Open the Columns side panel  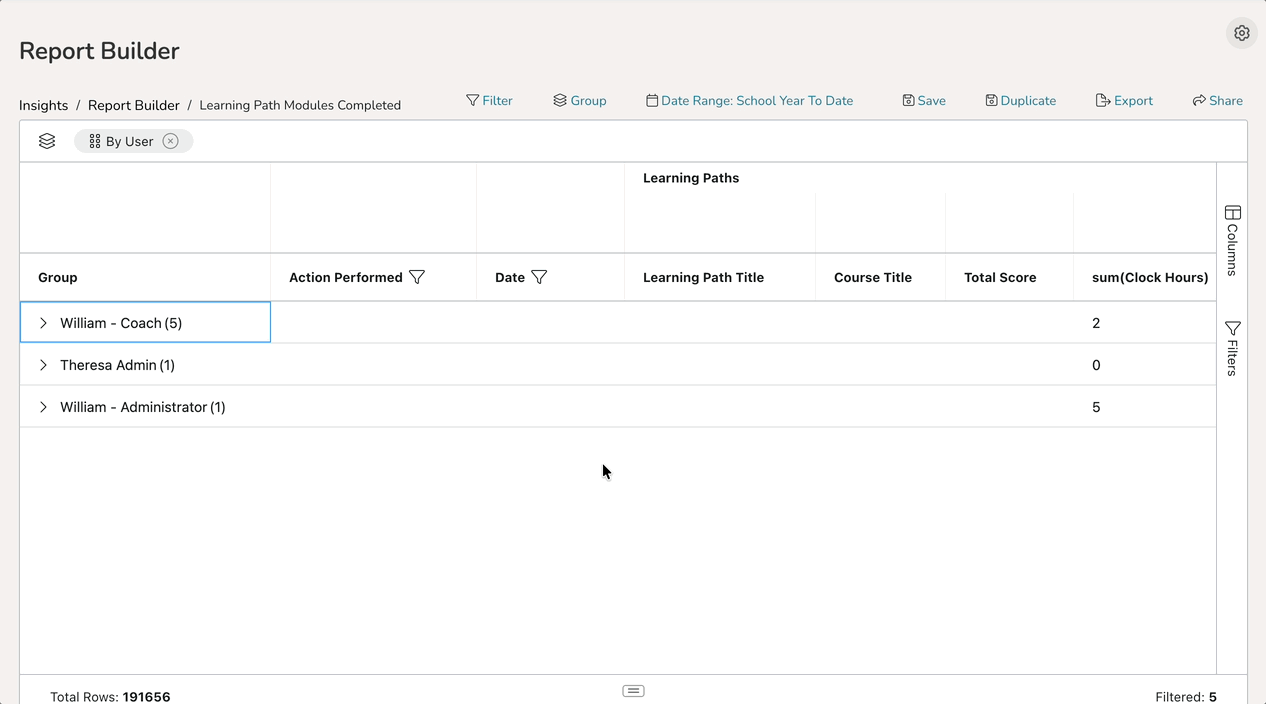coord(1232,240)
